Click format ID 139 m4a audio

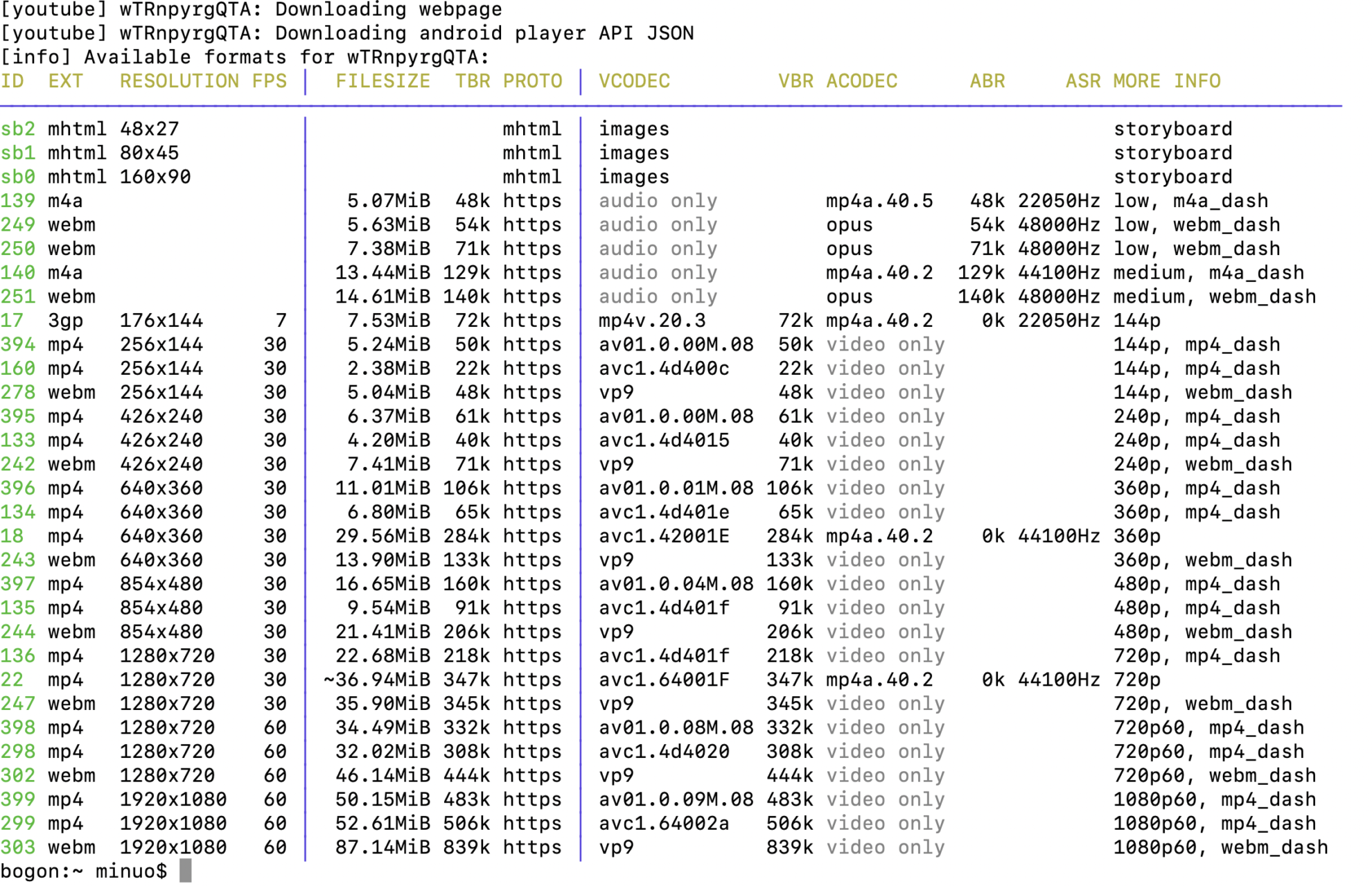(17, 201)
